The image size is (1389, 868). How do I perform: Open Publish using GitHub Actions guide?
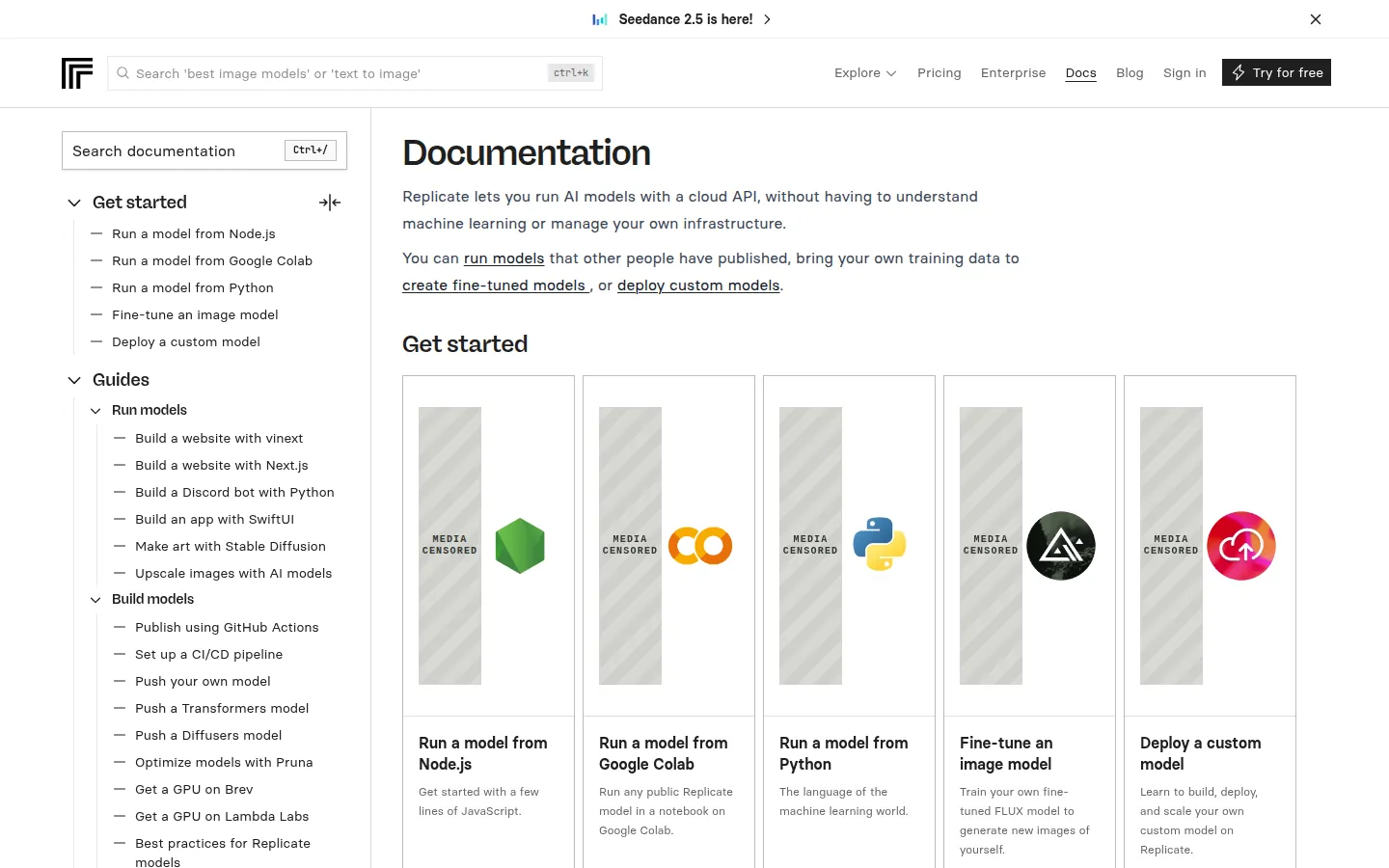coord(227,627)
